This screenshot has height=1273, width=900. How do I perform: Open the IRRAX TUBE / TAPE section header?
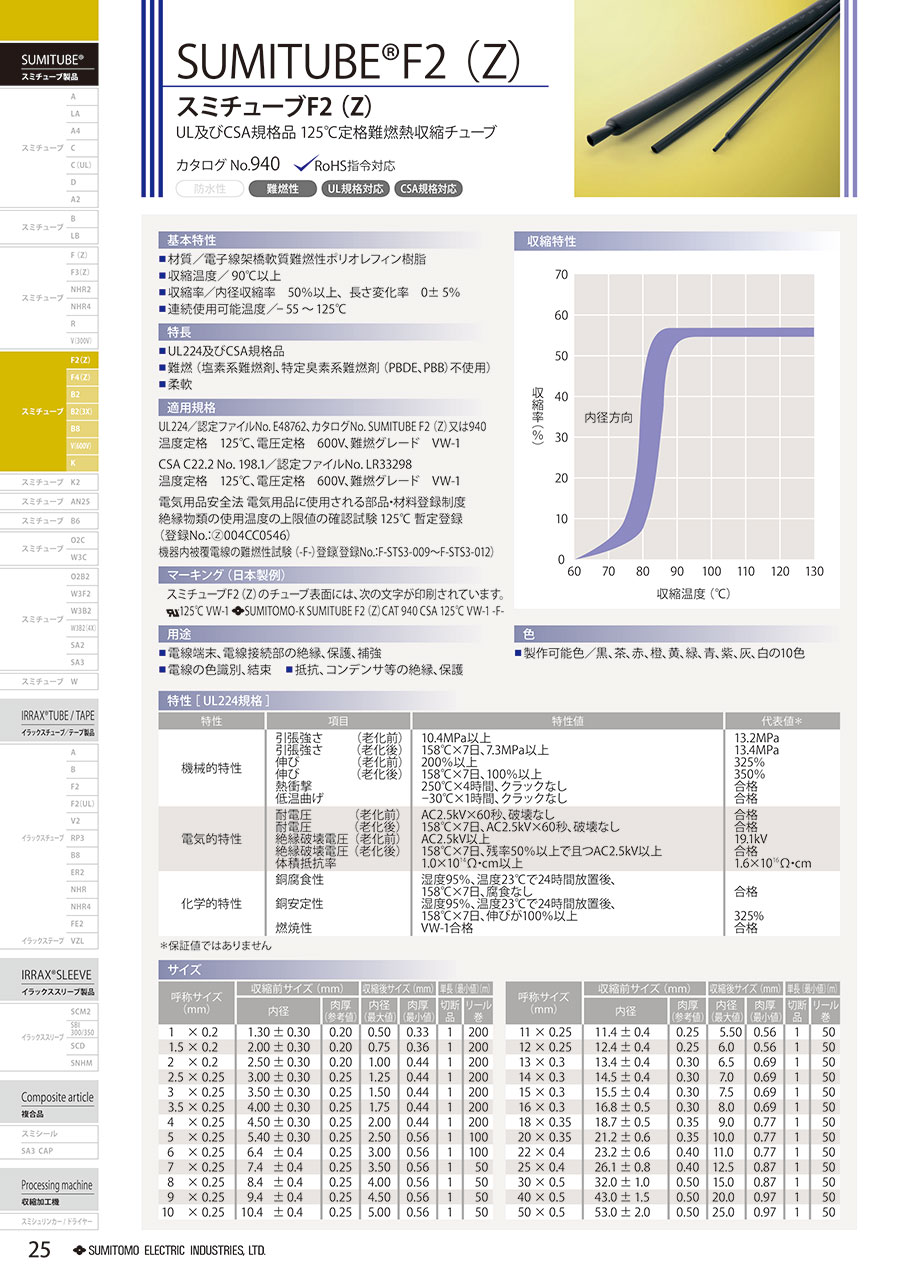(x=58, y=721)
